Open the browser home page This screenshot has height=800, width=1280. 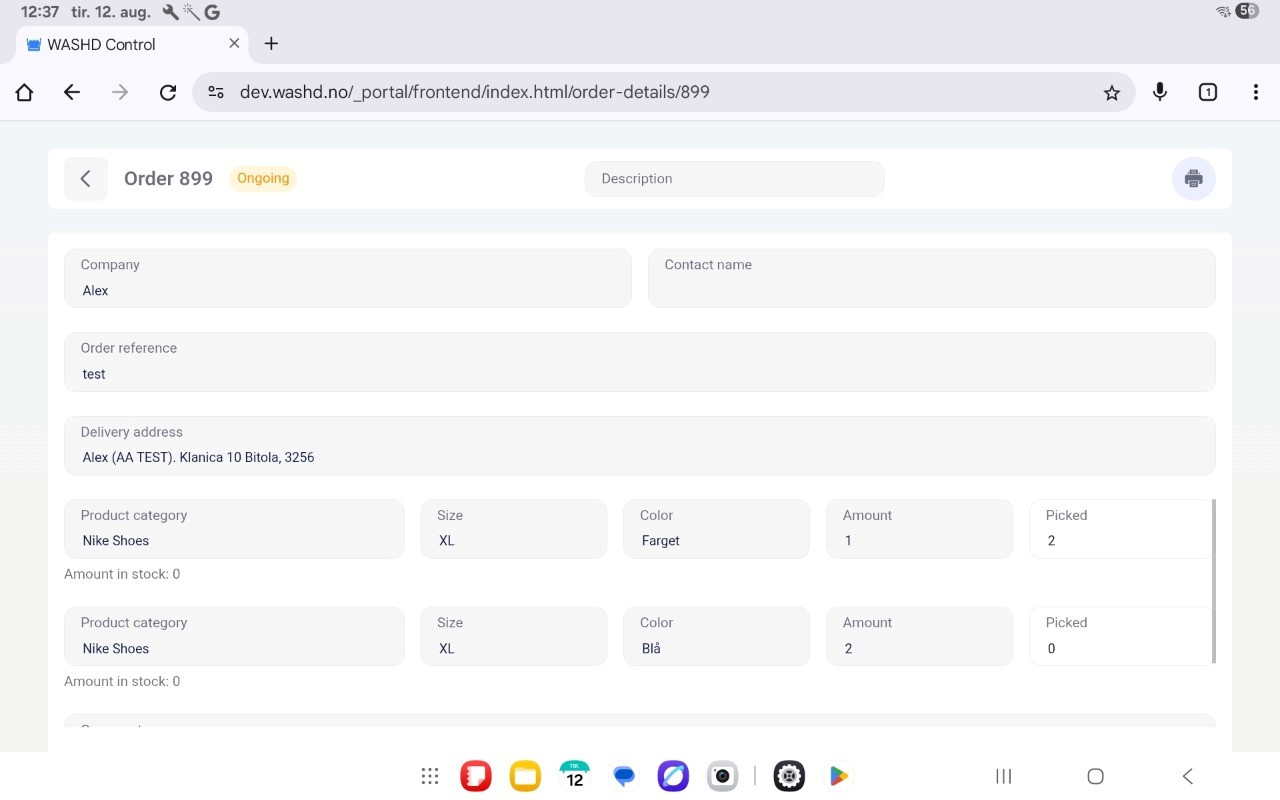pos(25,92)
